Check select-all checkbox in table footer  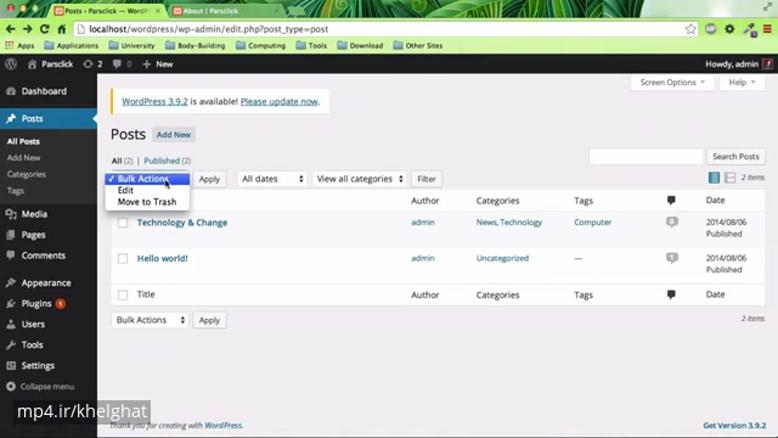pyautogui.click(x=123, y=295)
